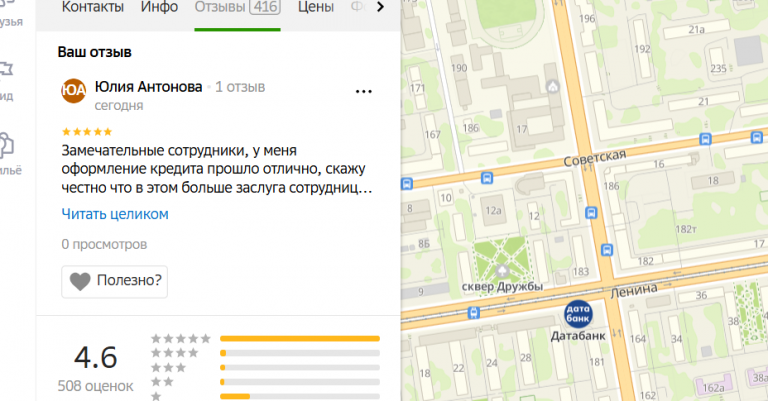This screenshot has height=401, width=768.
Task: Switch to the Инфо tab
Action: [159, 7]
